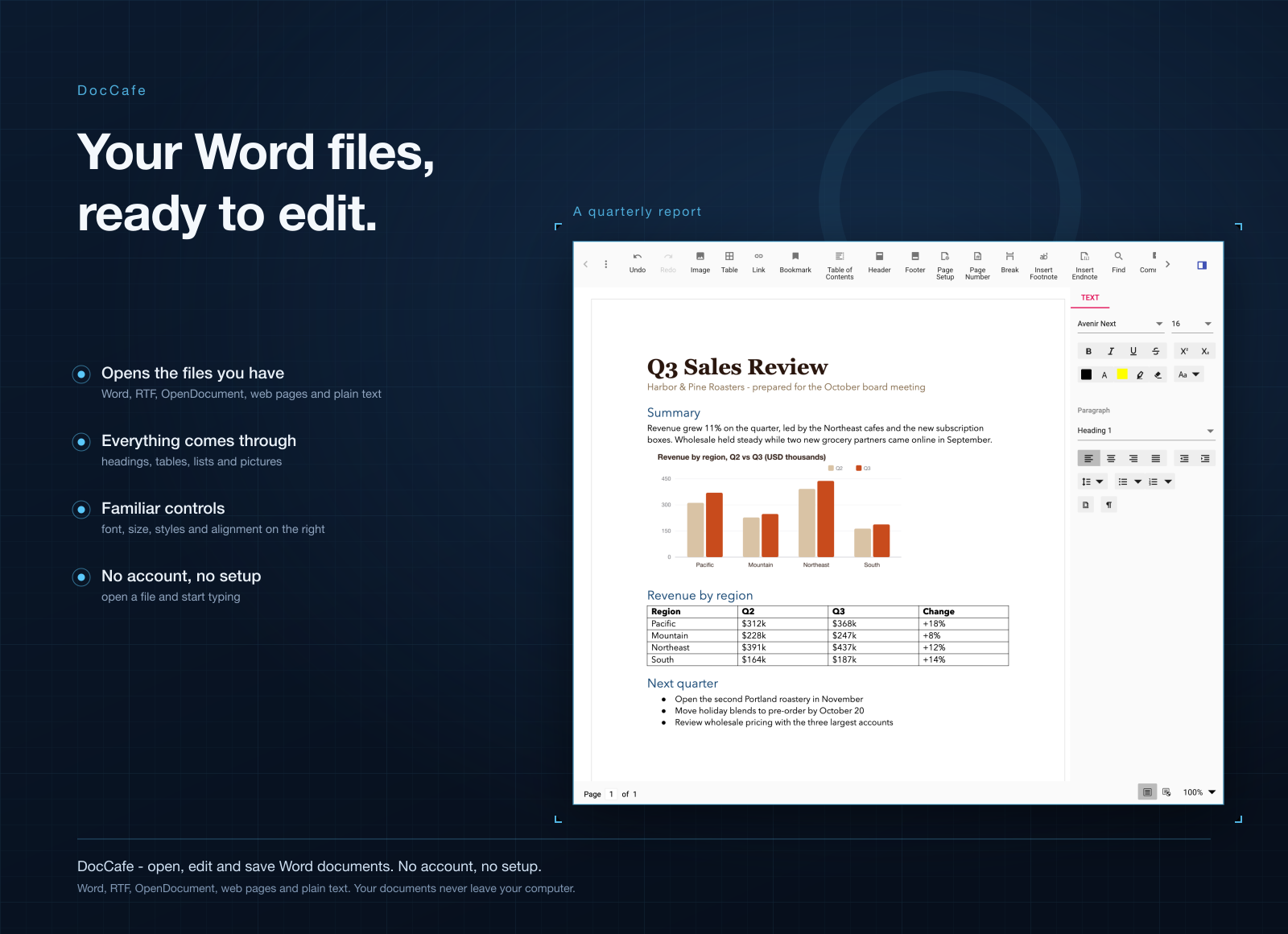Open the Header editor
This screenshot has height=934, width=1288.
coord(879,262)
